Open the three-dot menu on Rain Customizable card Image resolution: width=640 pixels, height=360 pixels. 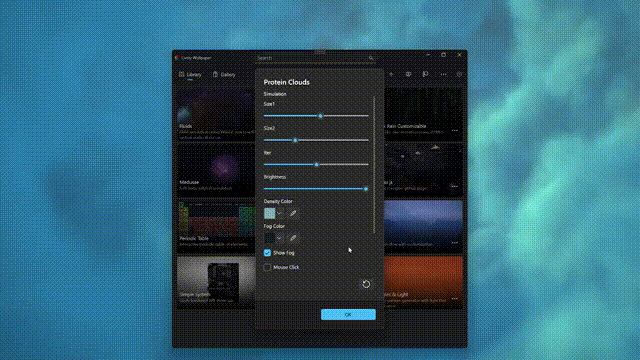(455, 131)
